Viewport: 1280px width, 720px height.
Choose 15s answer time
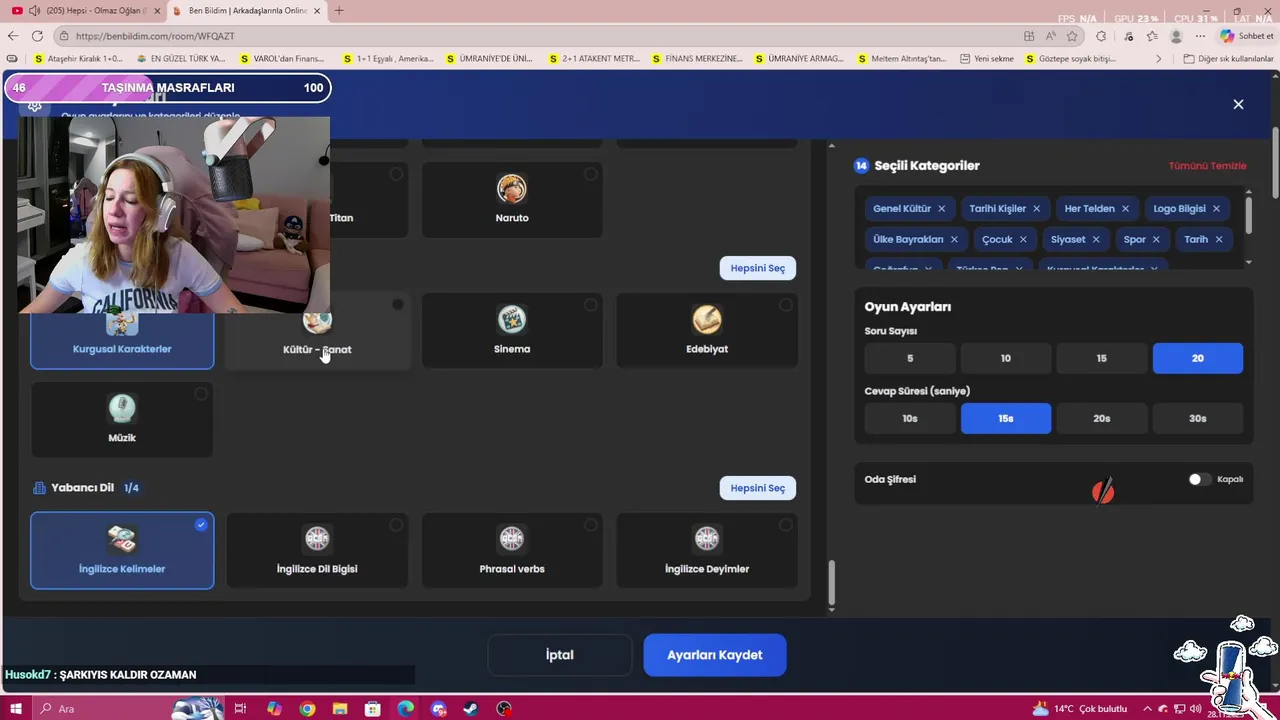click(1006, 418)
